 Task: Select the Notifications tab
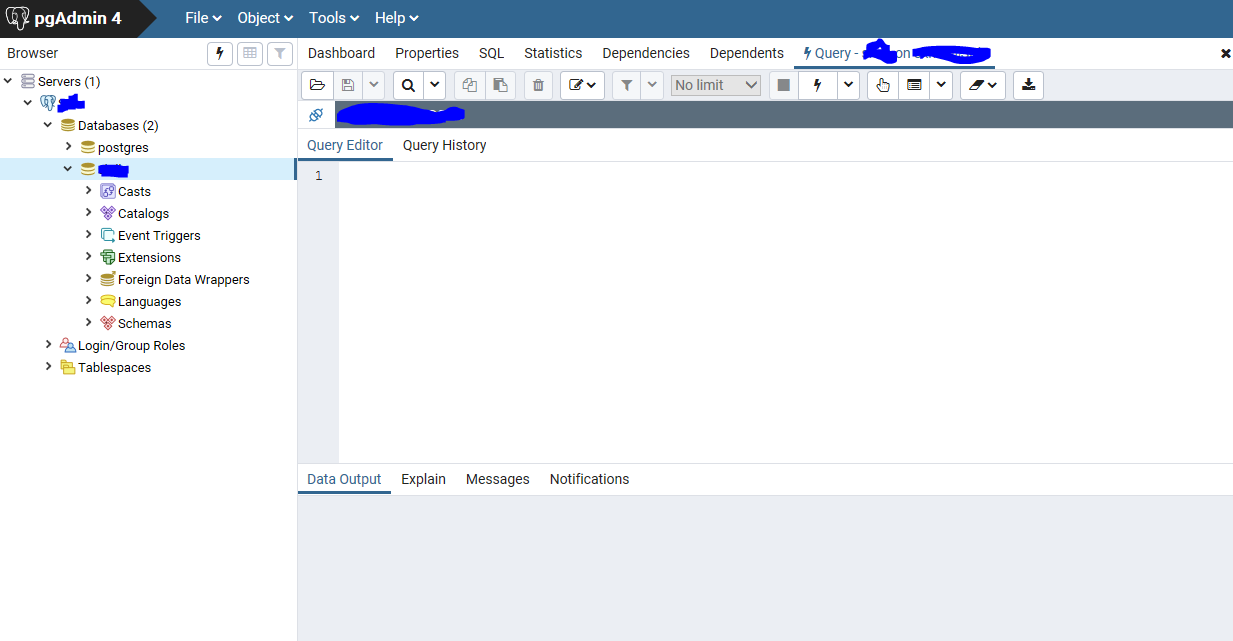[590, 479]
